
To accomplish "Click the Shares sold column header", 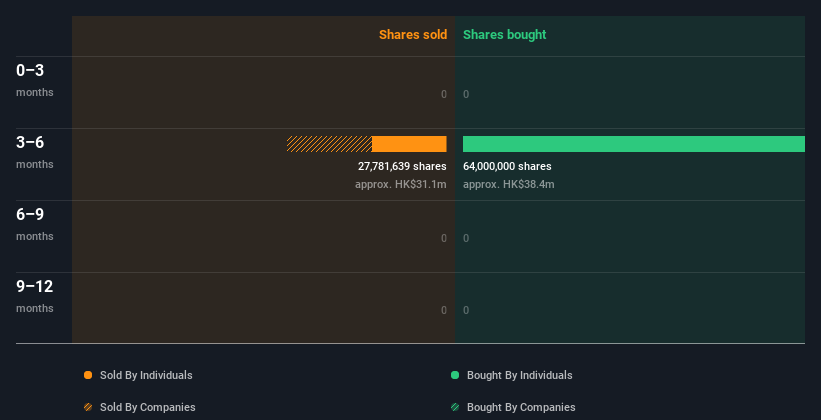I will coord(413,35).
